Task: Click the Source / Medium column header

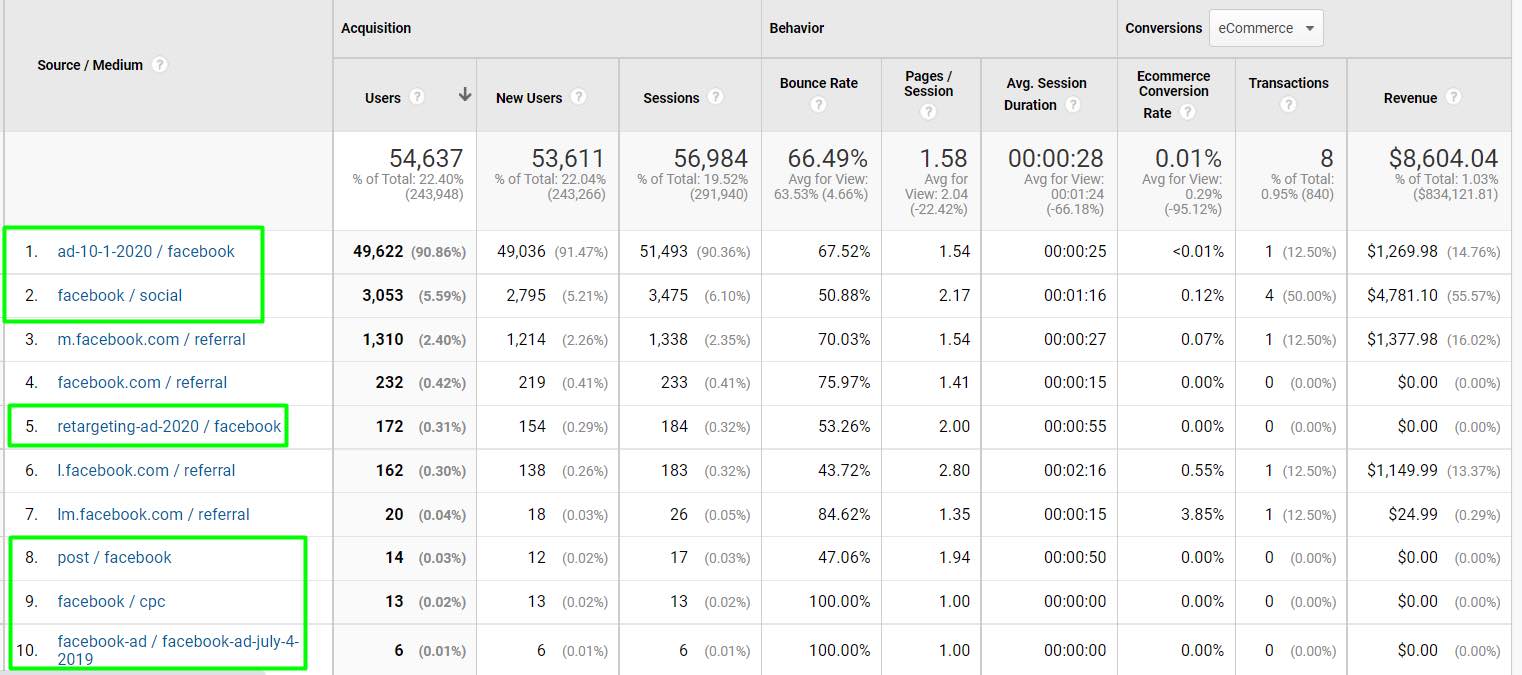Action: [90, 65]
